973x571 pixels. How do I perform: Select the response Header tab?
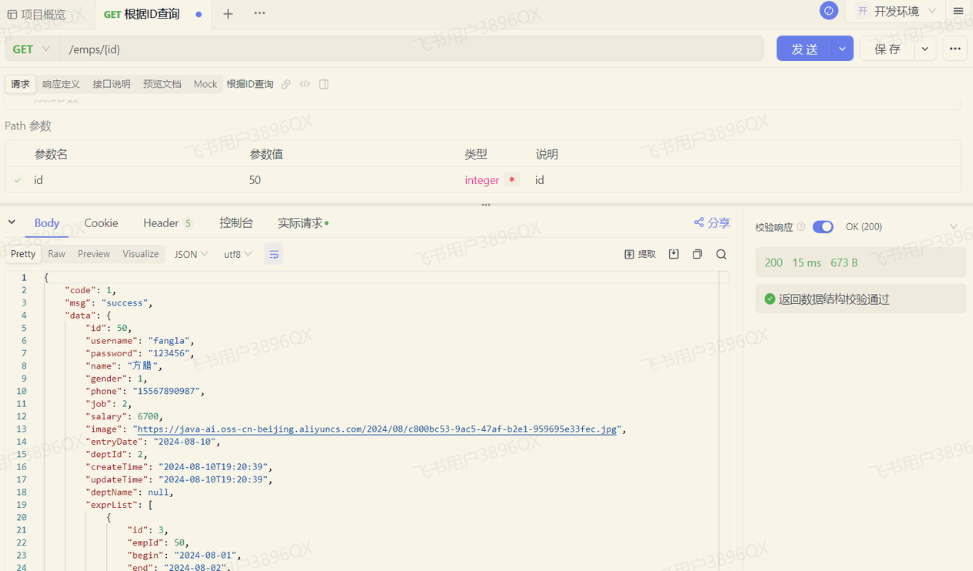(x=168, y=223)
